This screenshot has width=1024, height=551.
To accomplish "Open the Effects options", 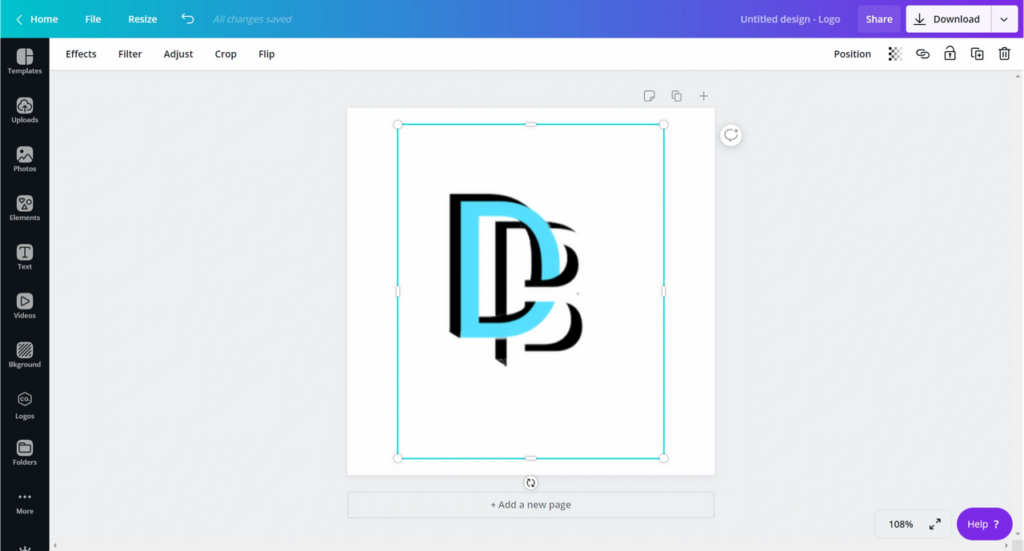I will pos(81,54).
